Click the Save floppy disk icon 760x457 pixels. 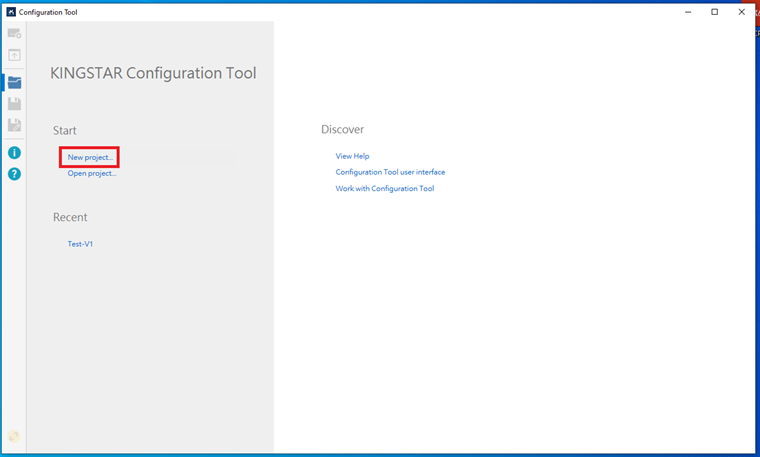[x=14, y=104]
